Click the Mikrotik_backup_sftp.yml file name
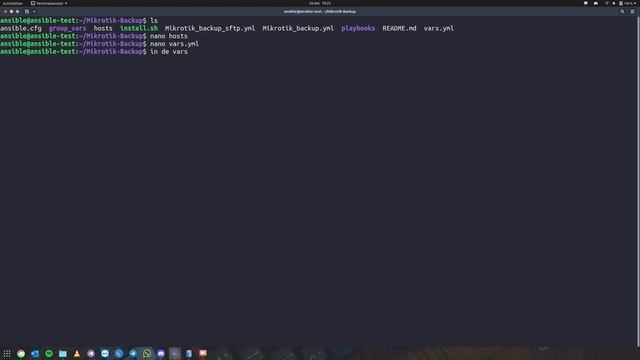Viewport: 640px width, 360px height. pos(210,29)
